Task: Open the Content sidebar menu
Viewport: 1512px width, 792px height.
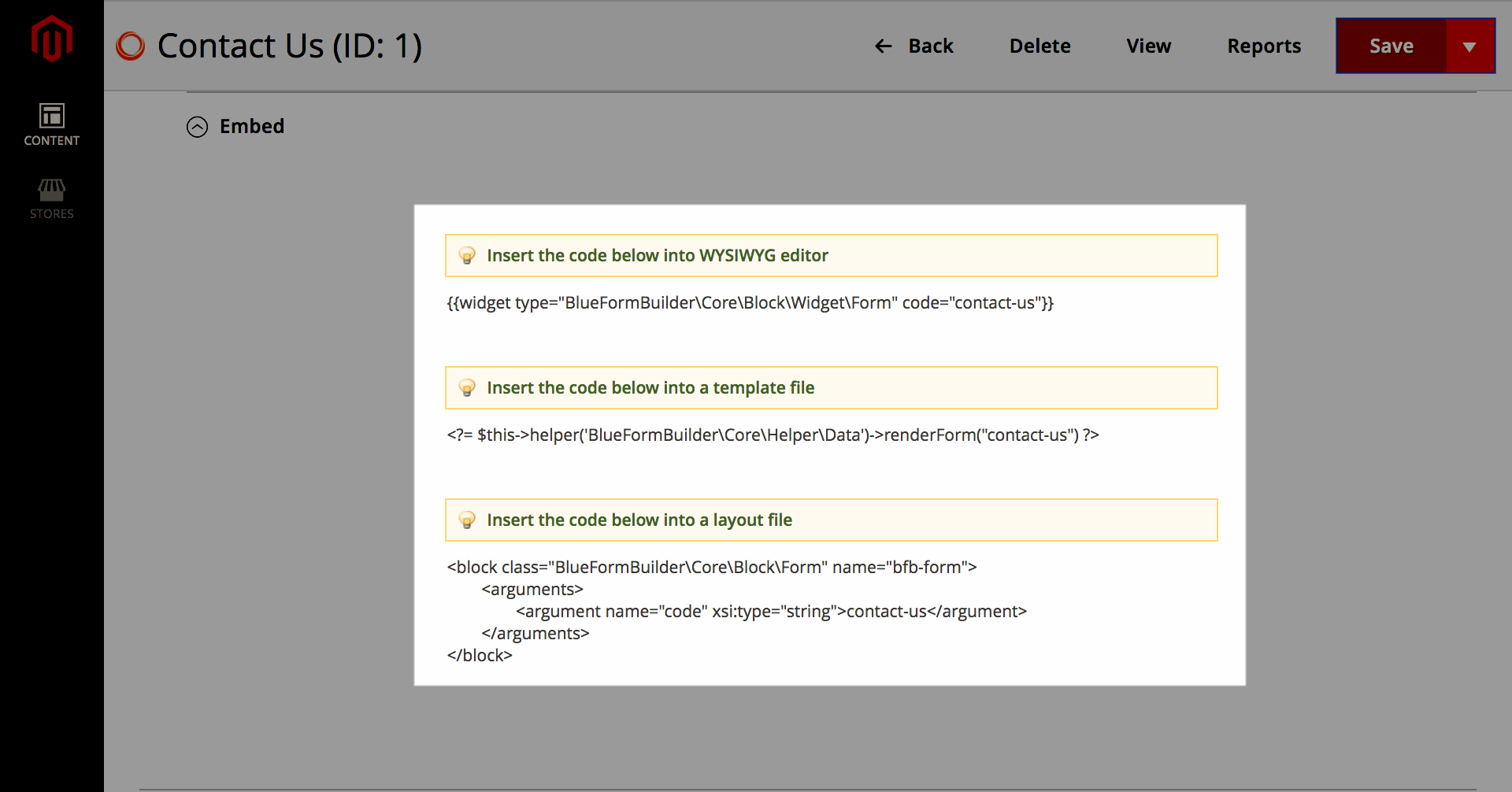Action: click(x=52, y=125)
